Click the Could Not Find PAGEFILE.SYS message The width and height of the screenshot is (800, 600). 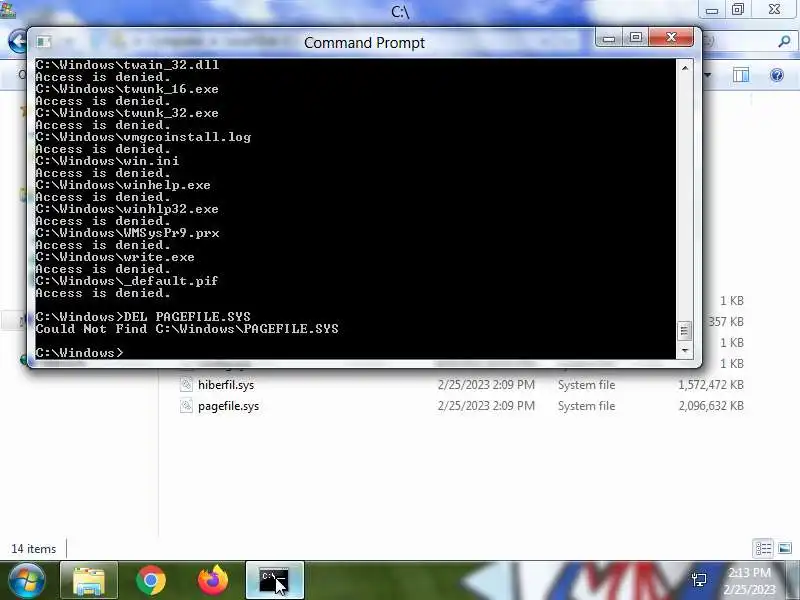187,329
